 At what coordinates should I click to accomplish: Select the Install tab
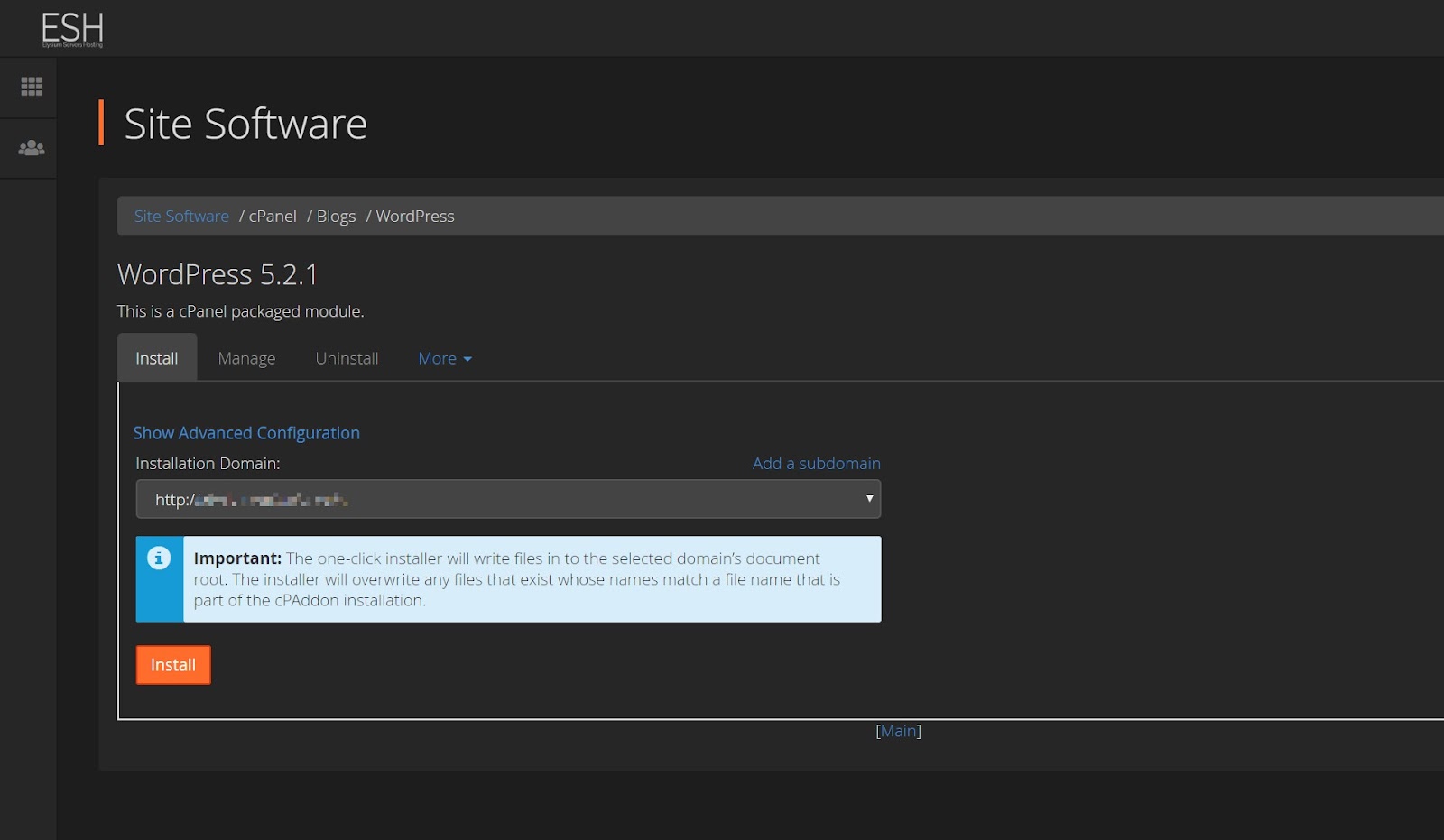[x=157, y=358]
